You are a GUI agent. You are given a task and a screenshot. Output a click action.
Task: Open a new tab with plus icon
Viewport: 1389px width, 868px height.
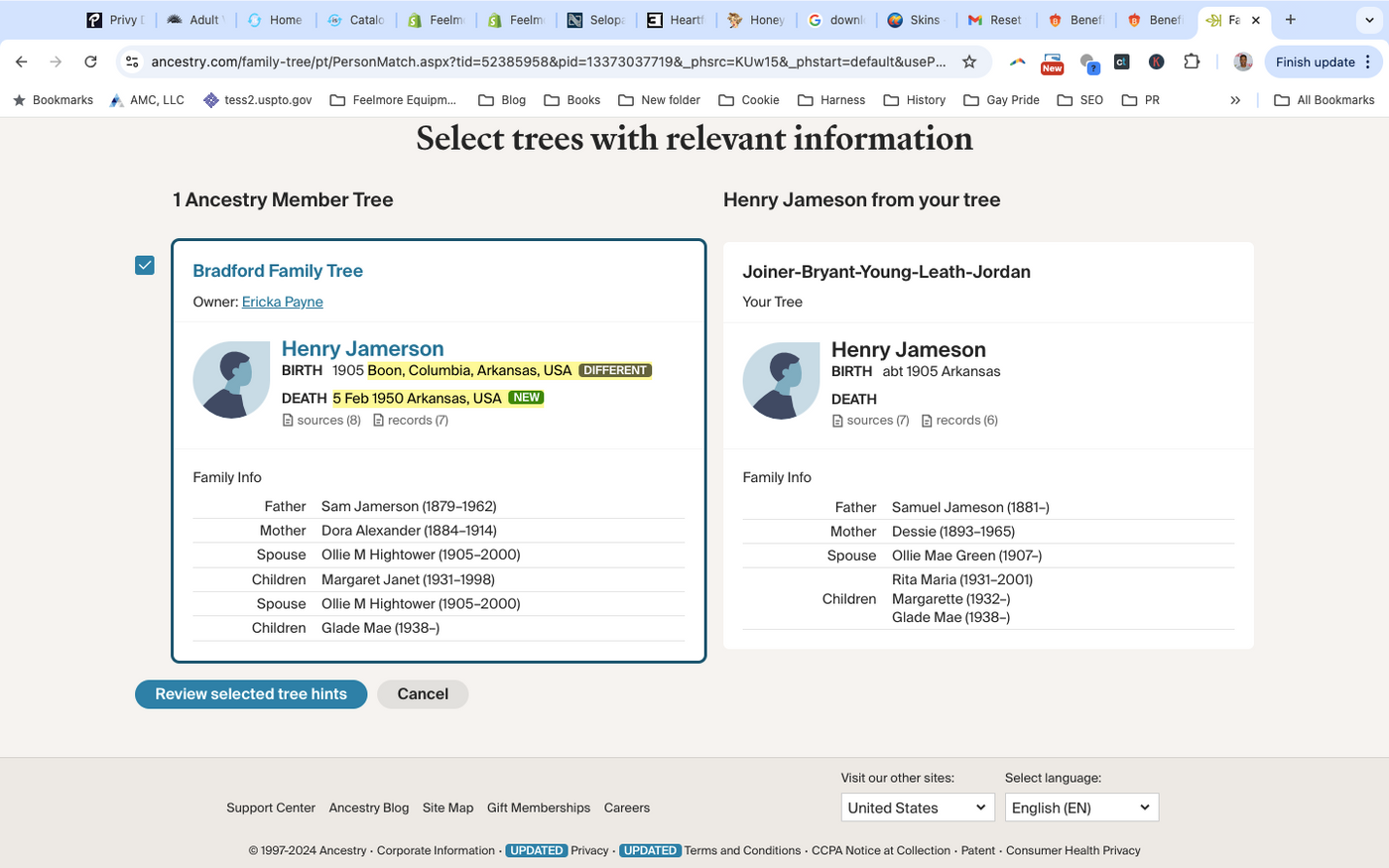(1290, 20)
